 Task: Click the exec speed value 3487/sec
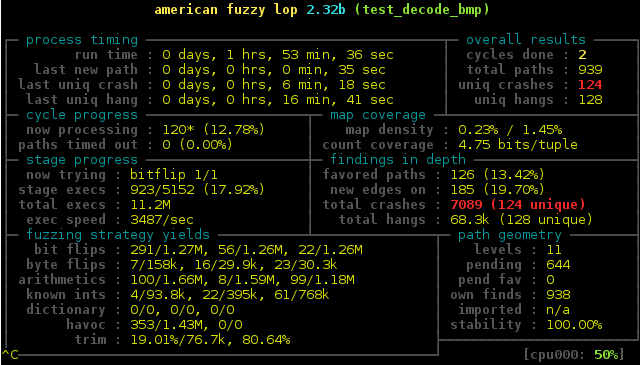coord(162,220)
